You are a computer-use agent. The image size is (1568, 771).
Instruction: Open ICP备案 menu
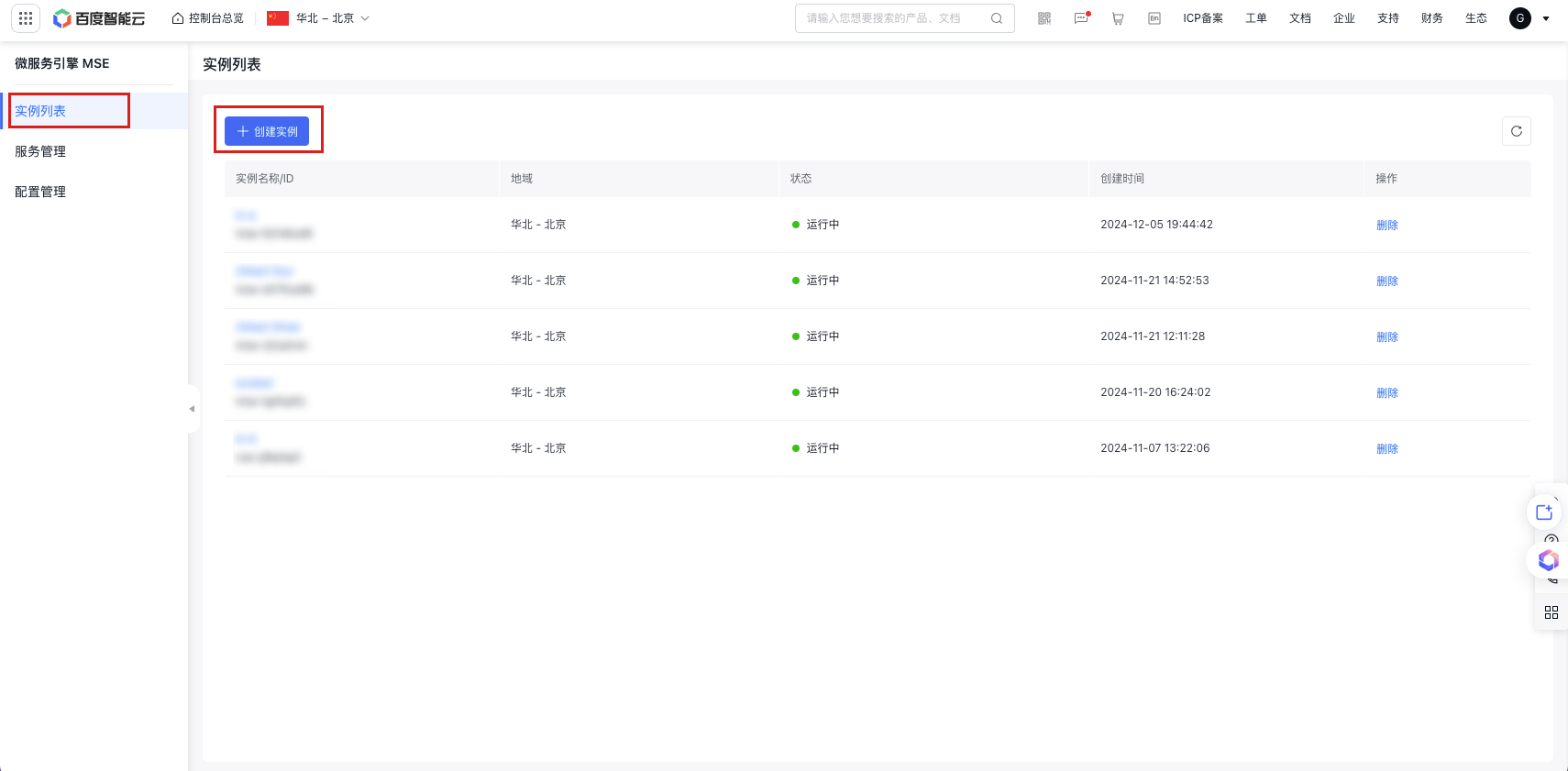tap(1203, 18)
